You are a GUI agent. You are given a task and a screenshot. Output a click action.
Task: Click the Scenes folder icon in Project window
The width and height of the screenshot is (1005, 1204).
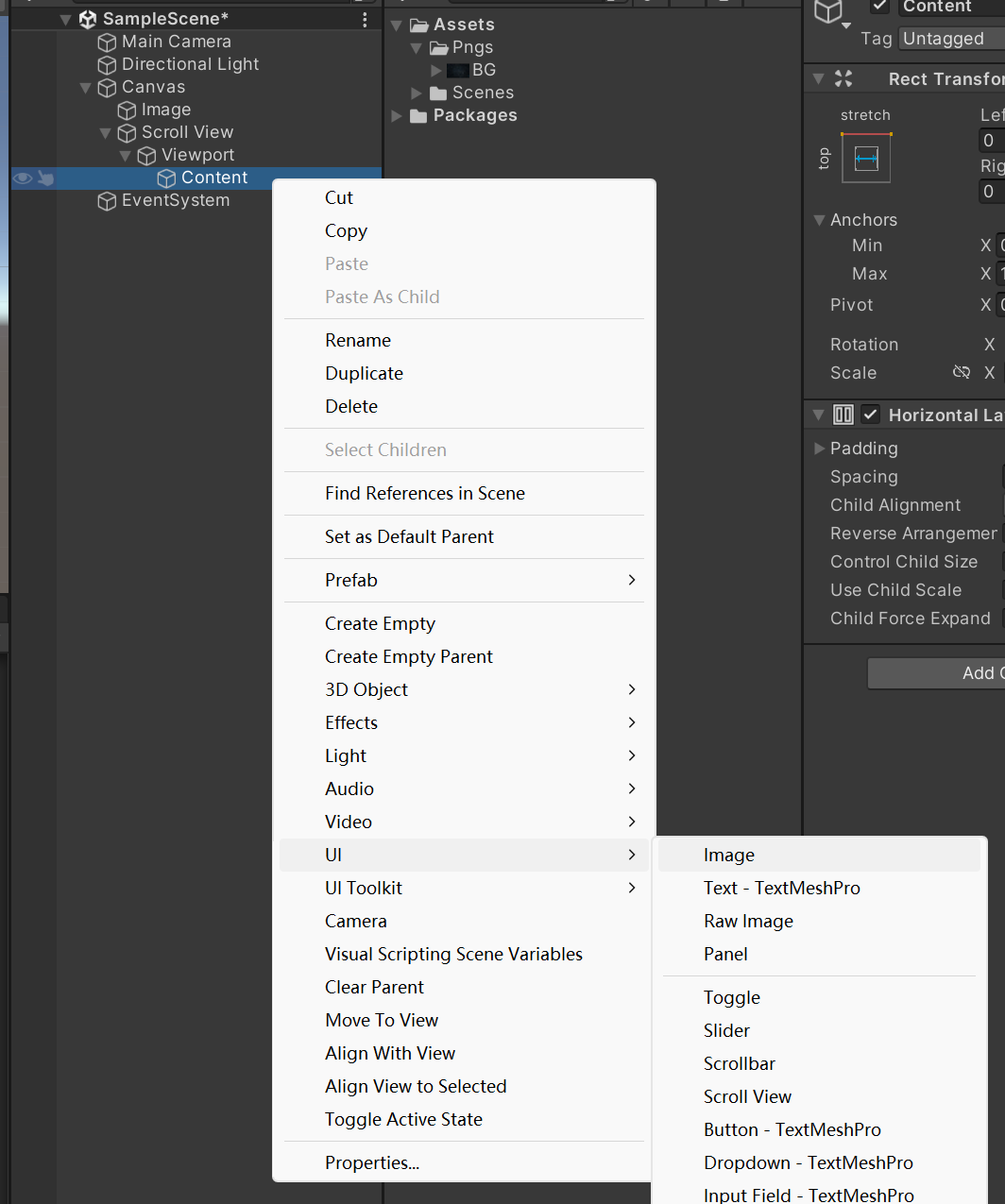click(437, 93)
